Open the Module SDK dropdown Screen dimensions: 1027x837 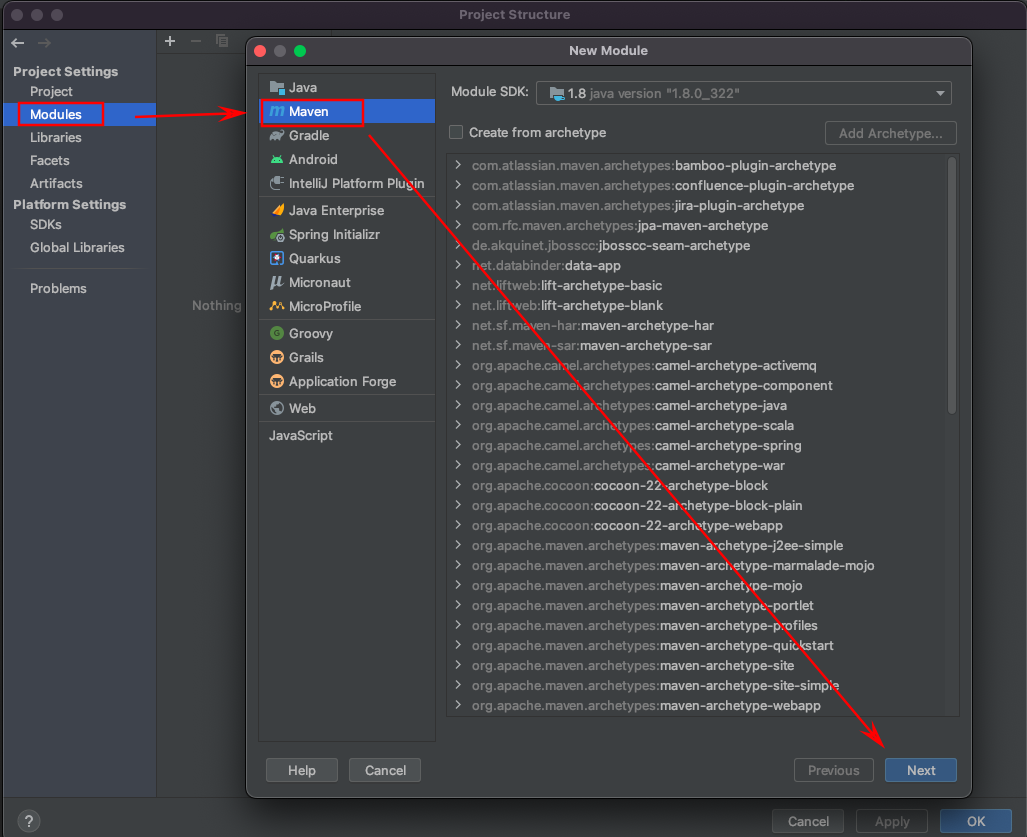click(x=743, y=93)
